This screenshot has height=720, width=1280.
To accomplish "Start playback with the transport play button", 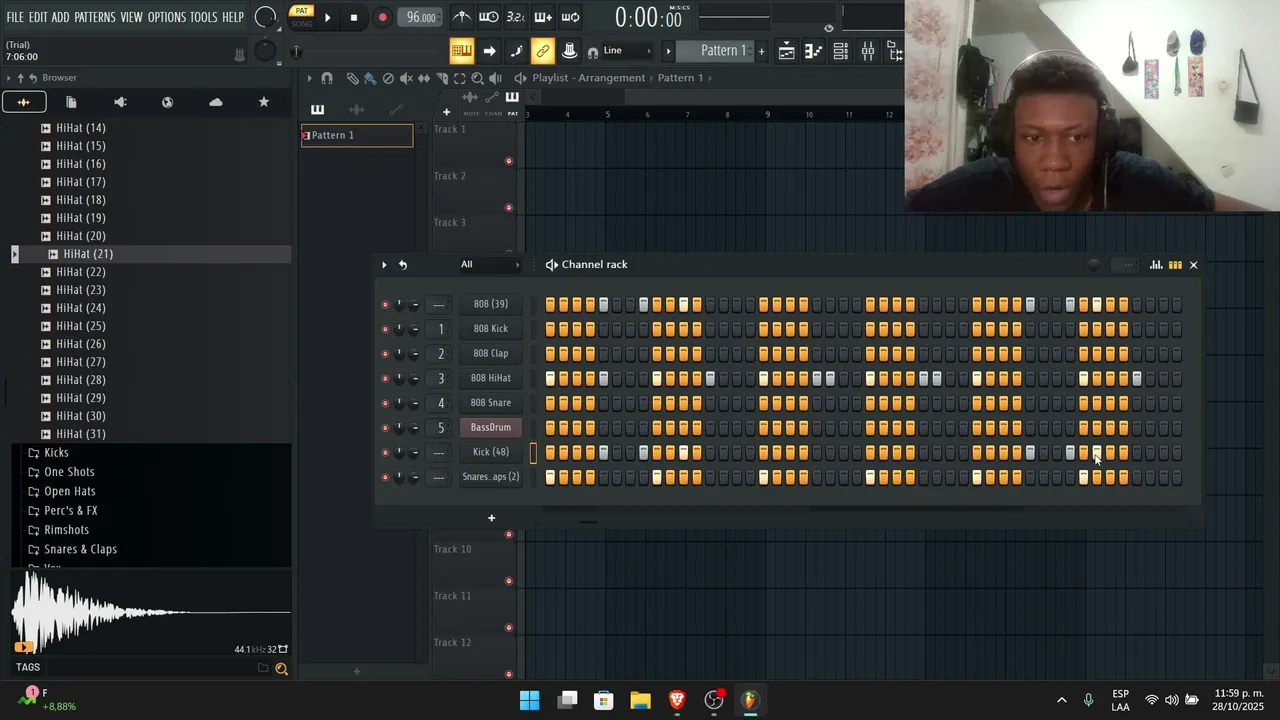I will point(327,17).
